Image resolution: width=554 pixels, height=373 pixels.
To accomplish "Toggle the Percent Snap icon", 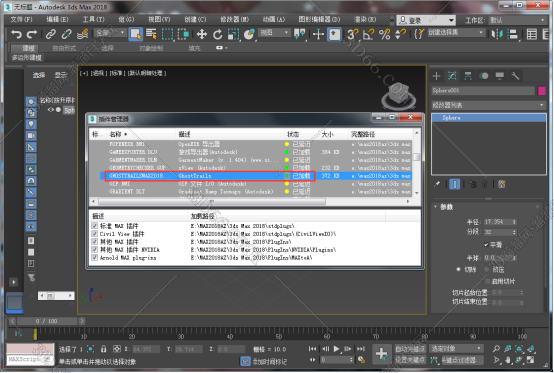I will pyautogui.click(x=385, y=34).
